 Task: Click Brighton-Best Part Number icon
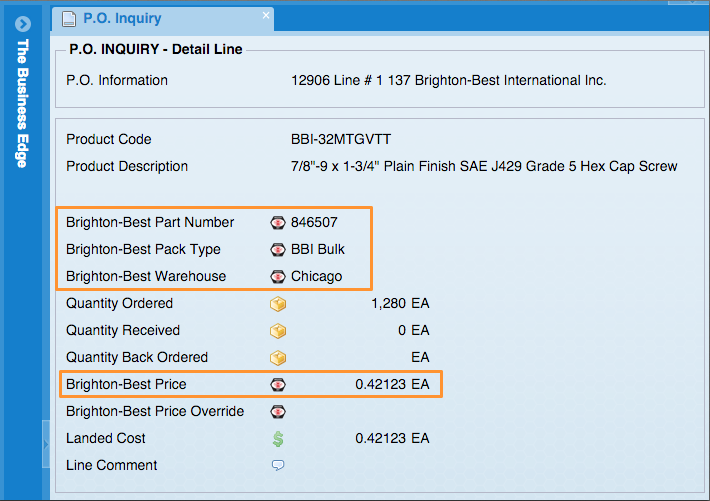coord(278,222)
